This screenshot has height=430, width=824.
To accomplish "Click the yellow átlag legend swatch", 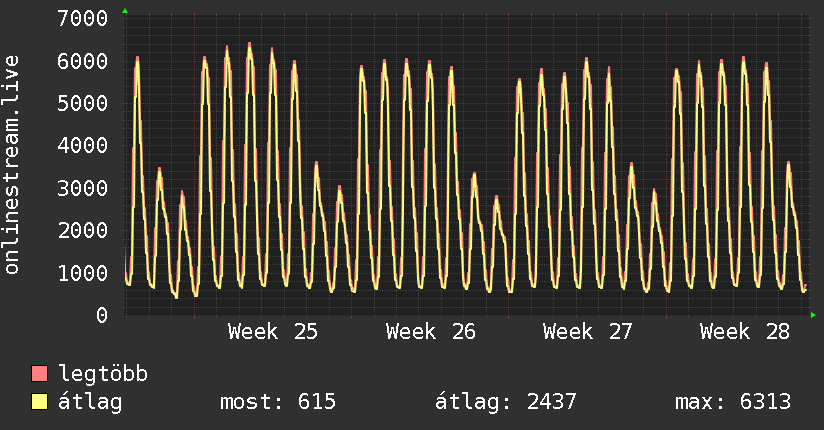I will click(39, 402).
